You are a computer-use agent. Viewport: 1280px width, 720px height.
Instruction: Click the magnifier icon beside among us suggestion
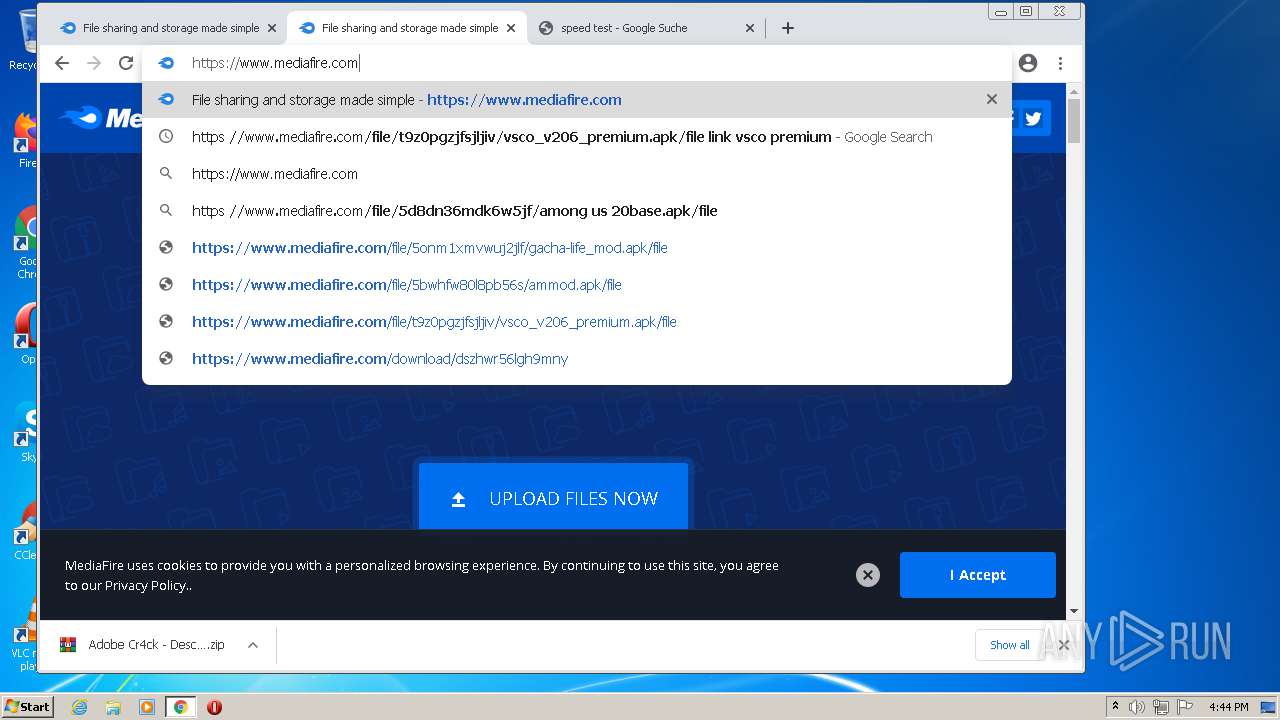[166, 210]
